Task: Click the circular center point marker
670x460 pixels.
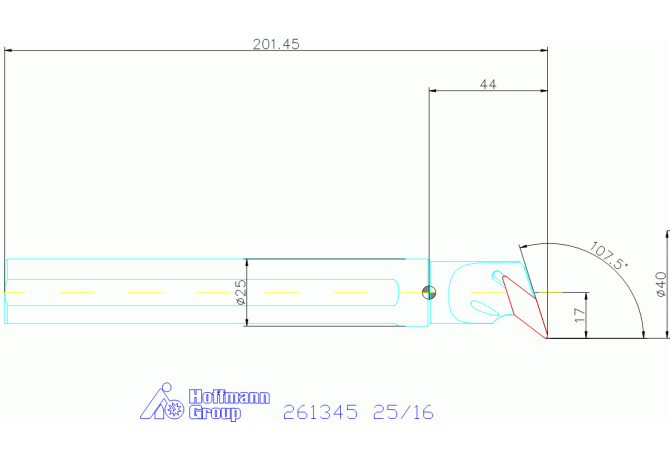Action: click(x=429, y=292)
